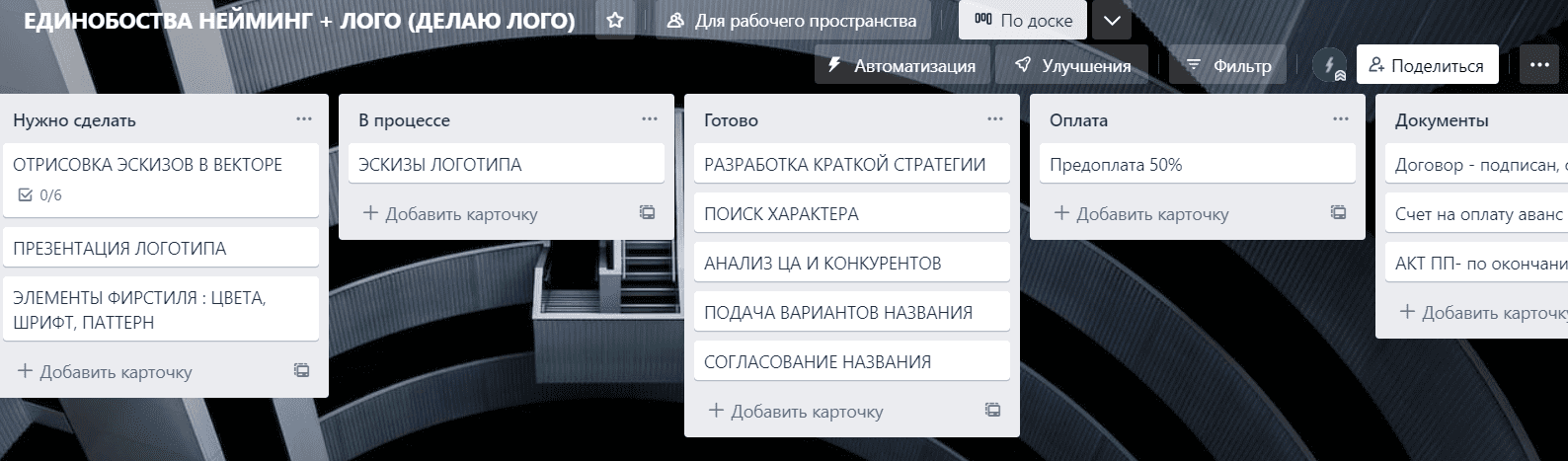The image size is (1568, 461).
Task: Click the lightning Power-Up icon beside Share
Action: (x=1329, y=65)
